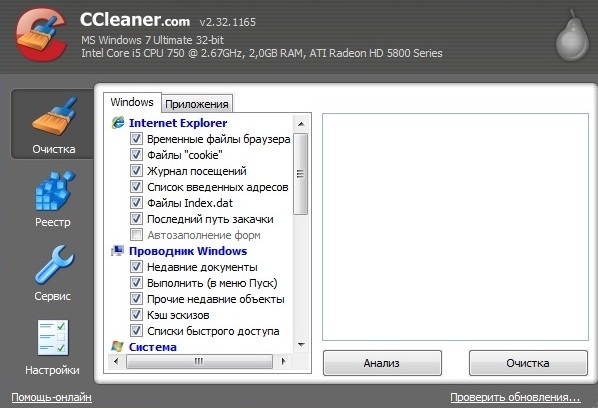
Task: Toggle the Файлы "cookie" checkbox
Action: pyautogui.click(x=136, y=154)
